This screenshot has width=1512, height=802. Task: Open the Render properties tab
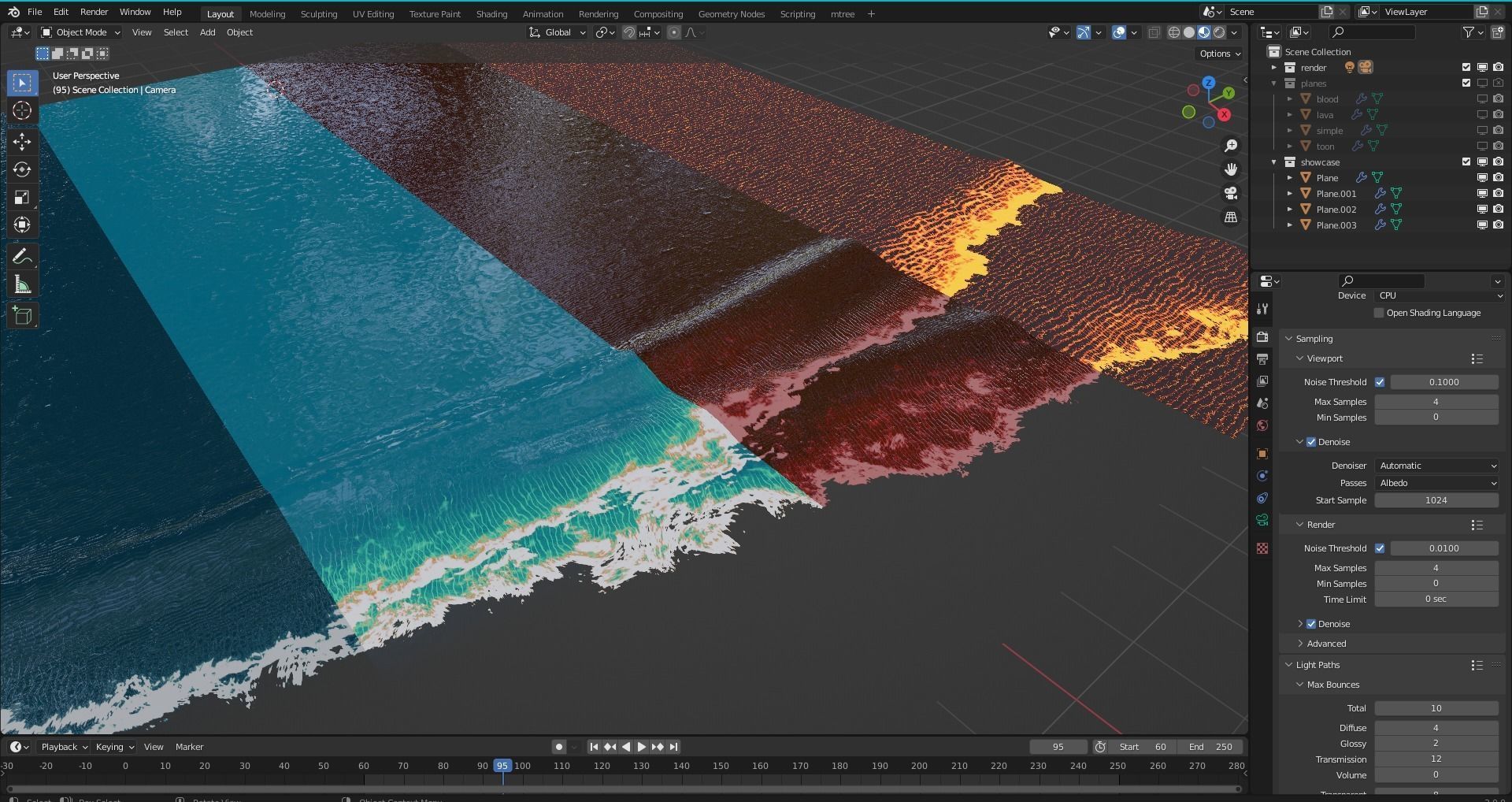(x=1262, y=336)
